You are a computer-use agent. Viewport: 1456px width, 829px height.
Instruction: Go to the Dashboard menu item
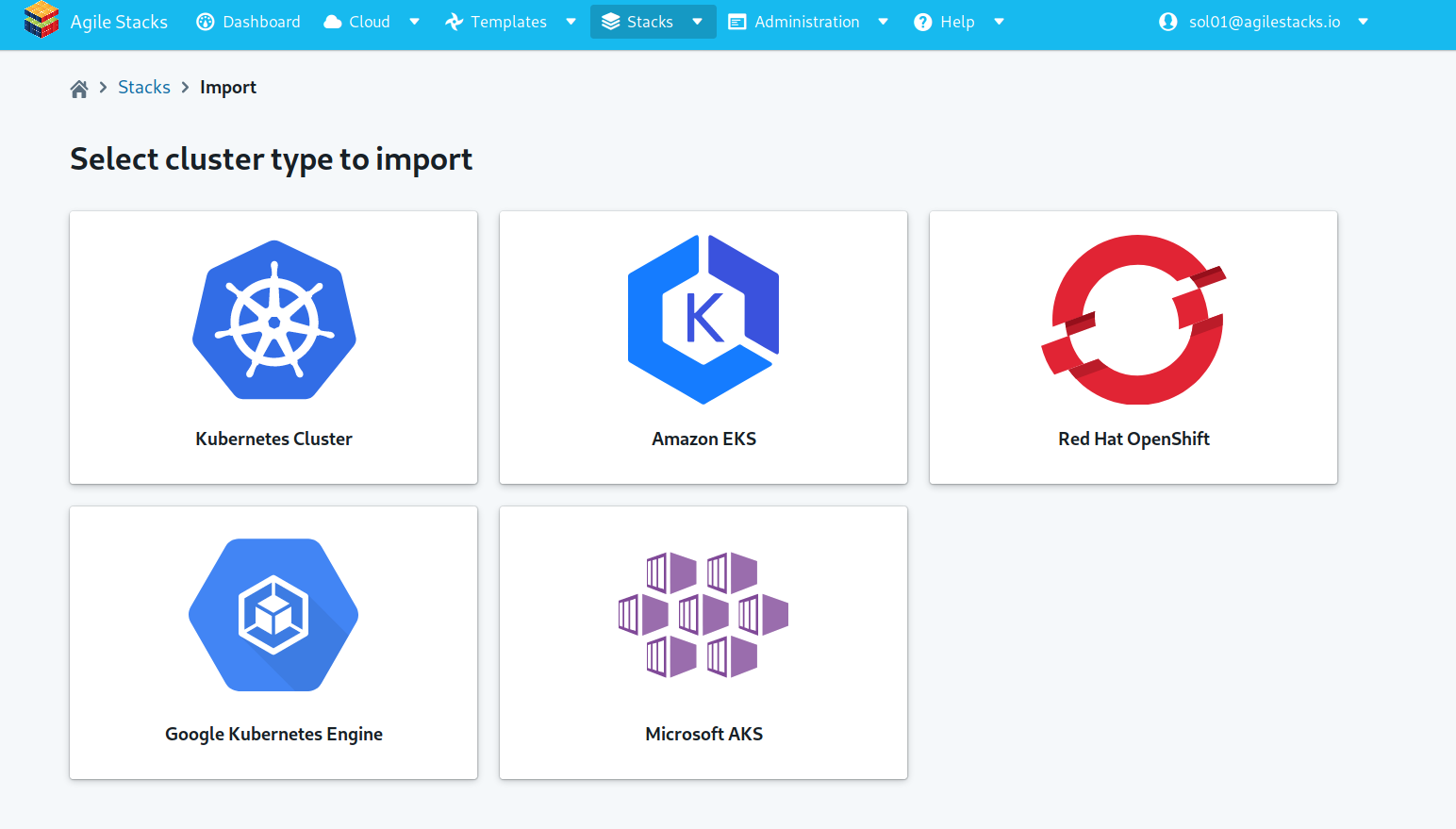(261, 22)
